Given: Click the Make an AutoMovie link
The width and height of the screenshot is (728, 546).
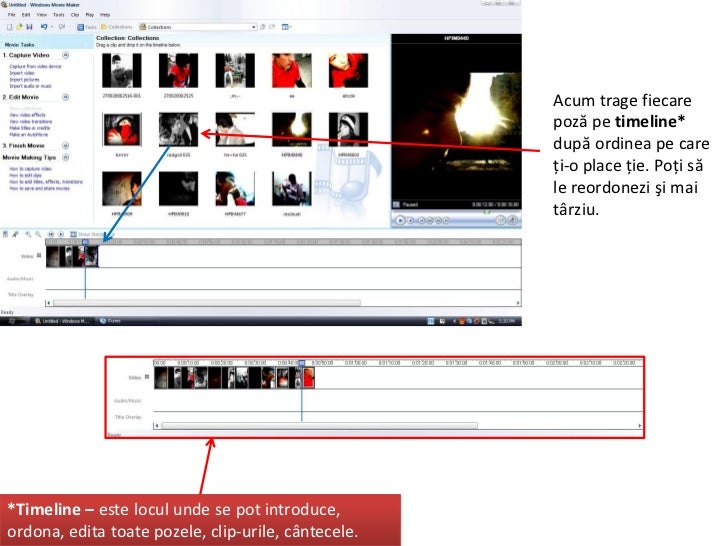Looking at the screenshot, I should click(x=28, y=135).
